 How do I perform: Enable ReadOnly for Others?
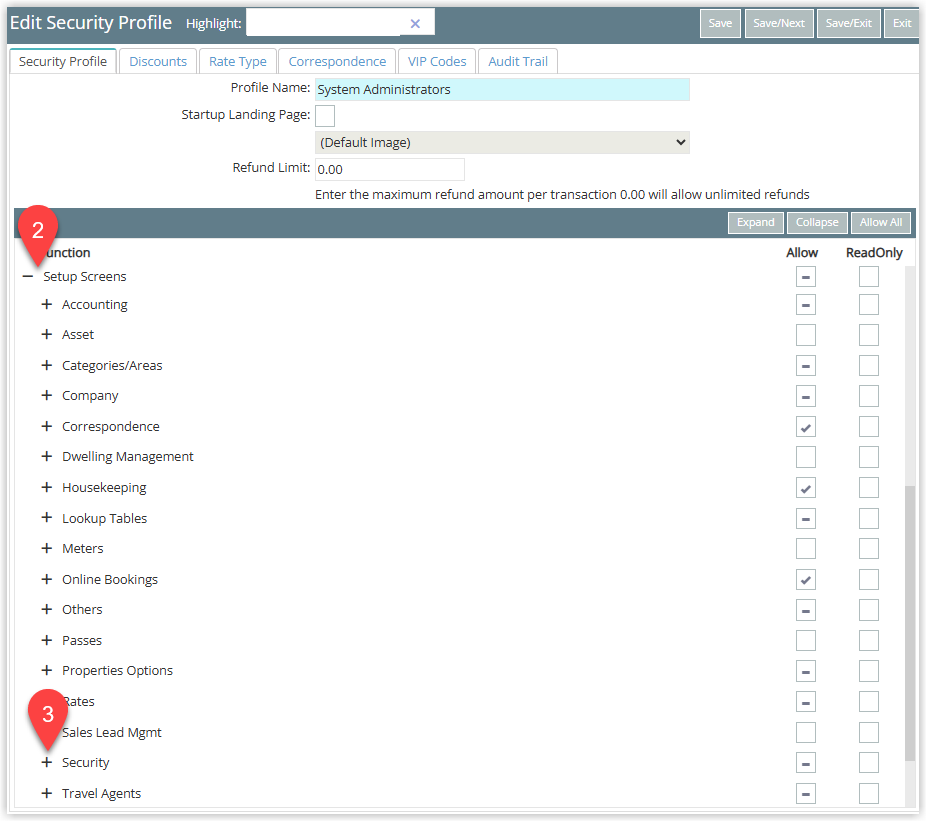click(868, 610)
